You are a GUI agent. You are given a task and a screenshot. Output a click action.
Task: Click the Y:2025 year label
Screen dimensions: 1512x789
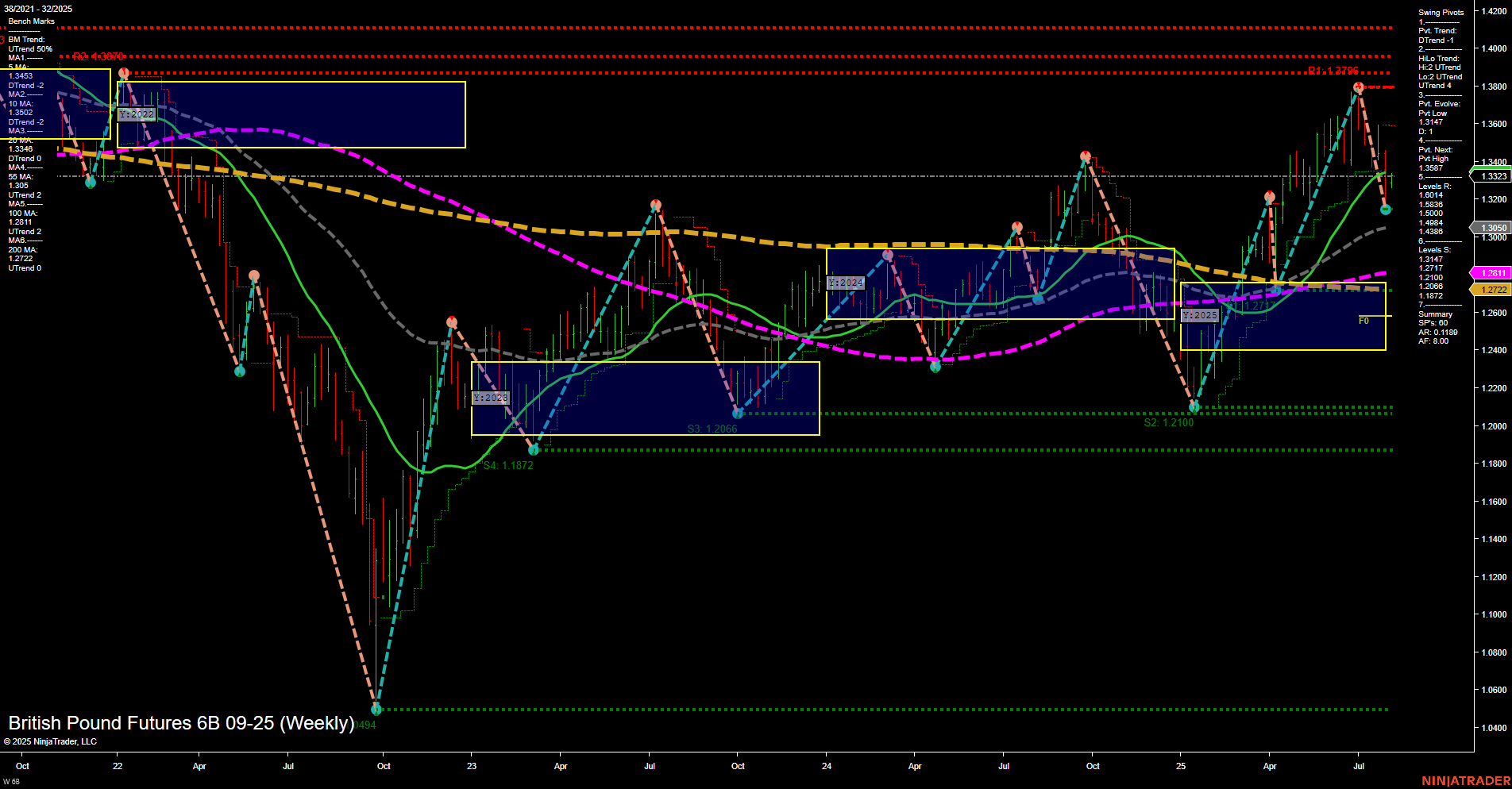pyautogui.click(x=1199, y=315)
